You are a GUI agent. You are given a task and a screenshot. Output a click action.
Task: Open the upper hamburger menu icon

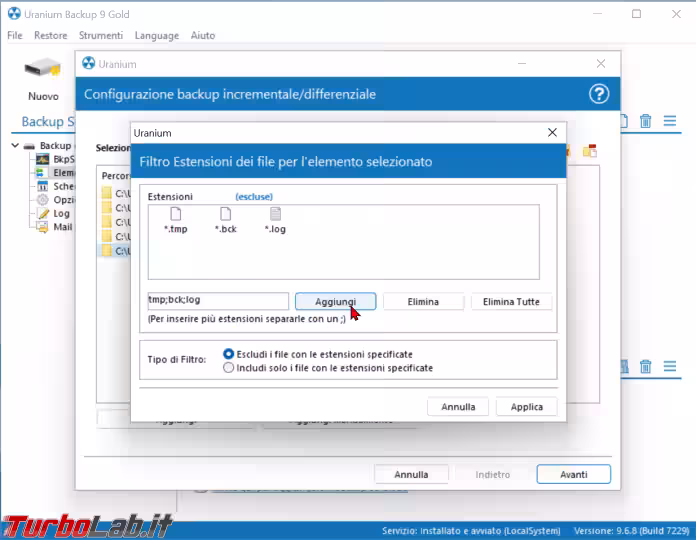point(670,121)
